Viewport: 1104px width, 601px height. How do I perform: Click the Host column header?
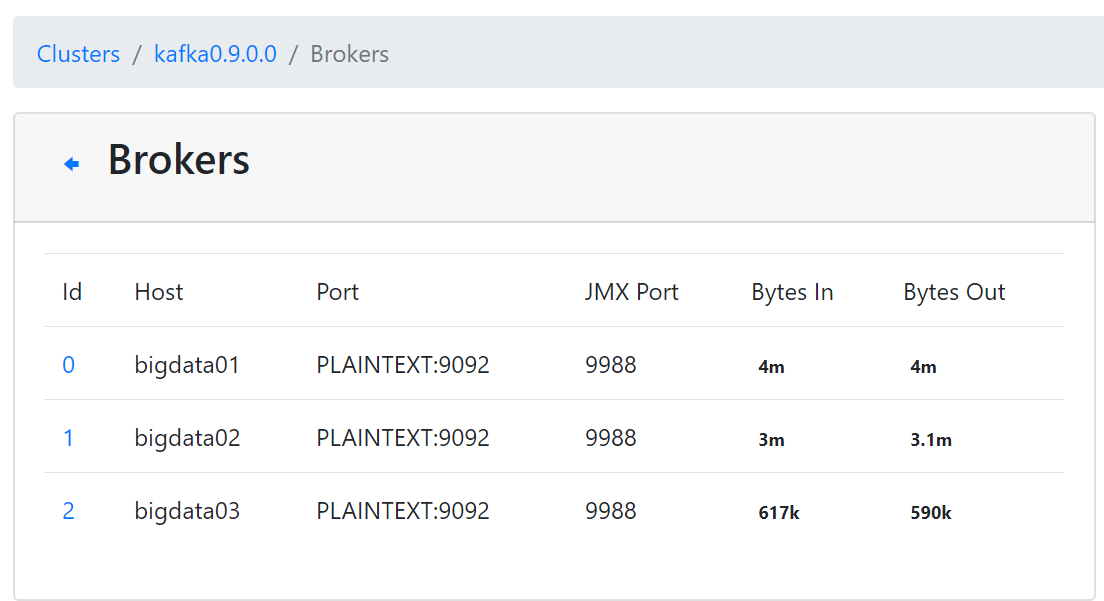click(159, 292)
